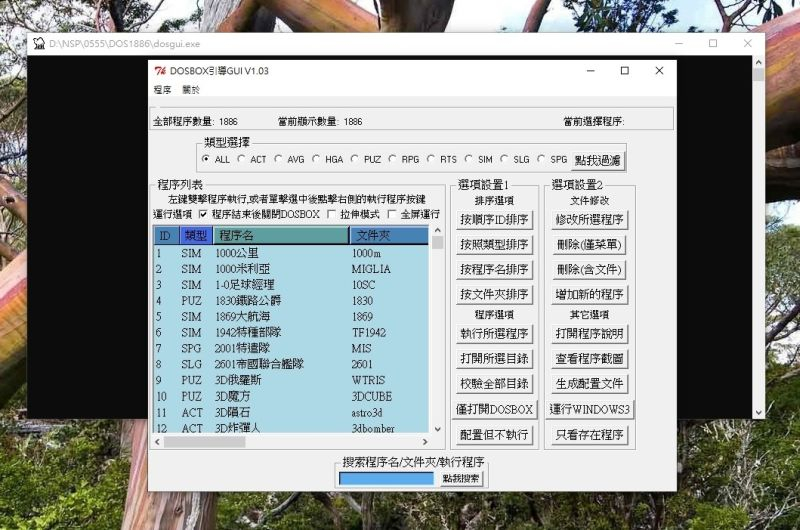Click program list horizontal scrollbar thumb
This screenshot has width=800, height=530.
(204, 442)
